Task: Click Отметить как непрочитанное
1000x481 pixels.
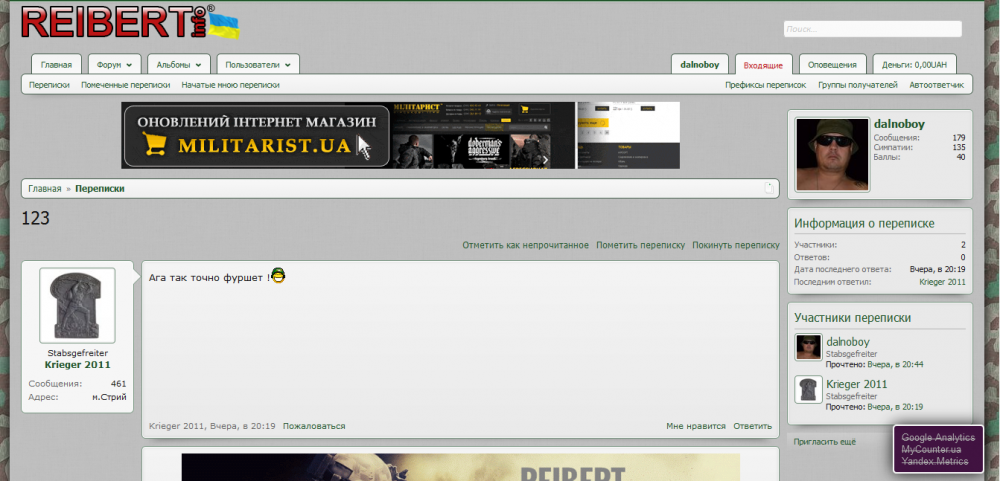Action: pos(526,245)
